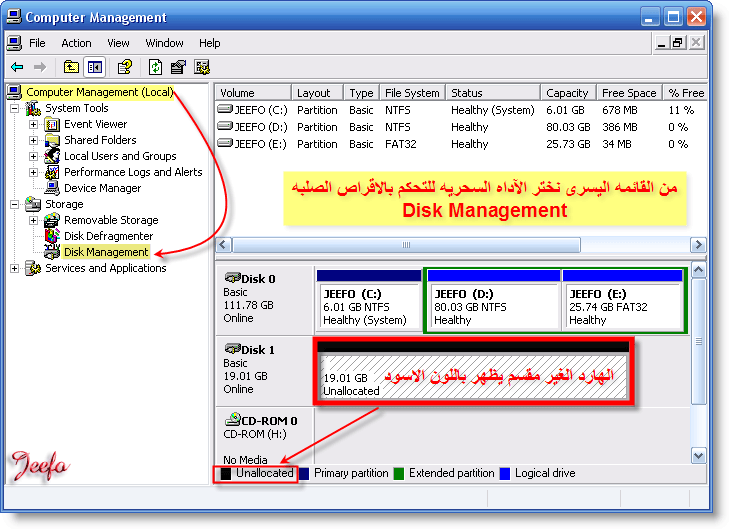This screenshot has height=529, width=729.
Task: Expand Performance Logs and Alerts node
Action: (33, 172)
